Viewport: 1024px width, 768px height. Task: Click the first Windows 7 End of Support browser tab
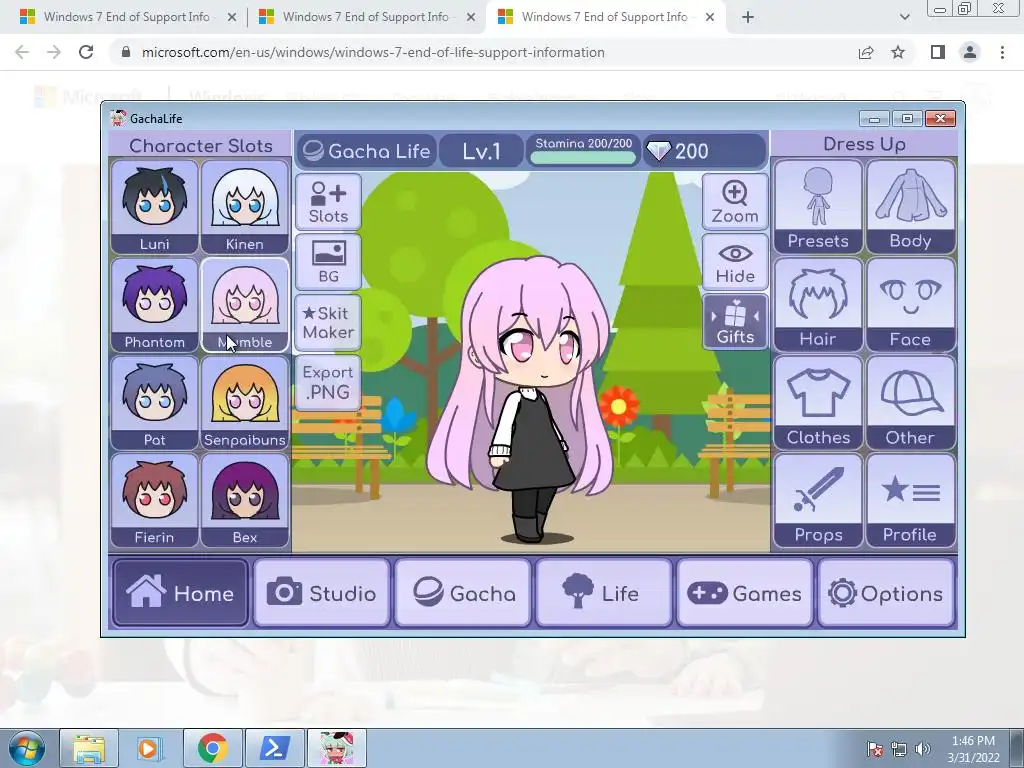pyautogui.click(x=127, y=17)
